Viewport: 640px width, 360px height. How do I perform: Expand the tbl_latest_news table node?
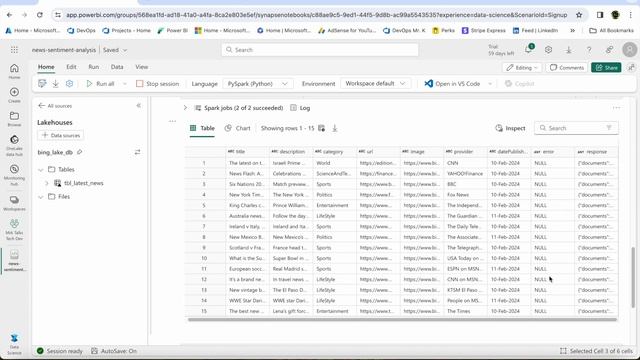[x=47, y=183]
